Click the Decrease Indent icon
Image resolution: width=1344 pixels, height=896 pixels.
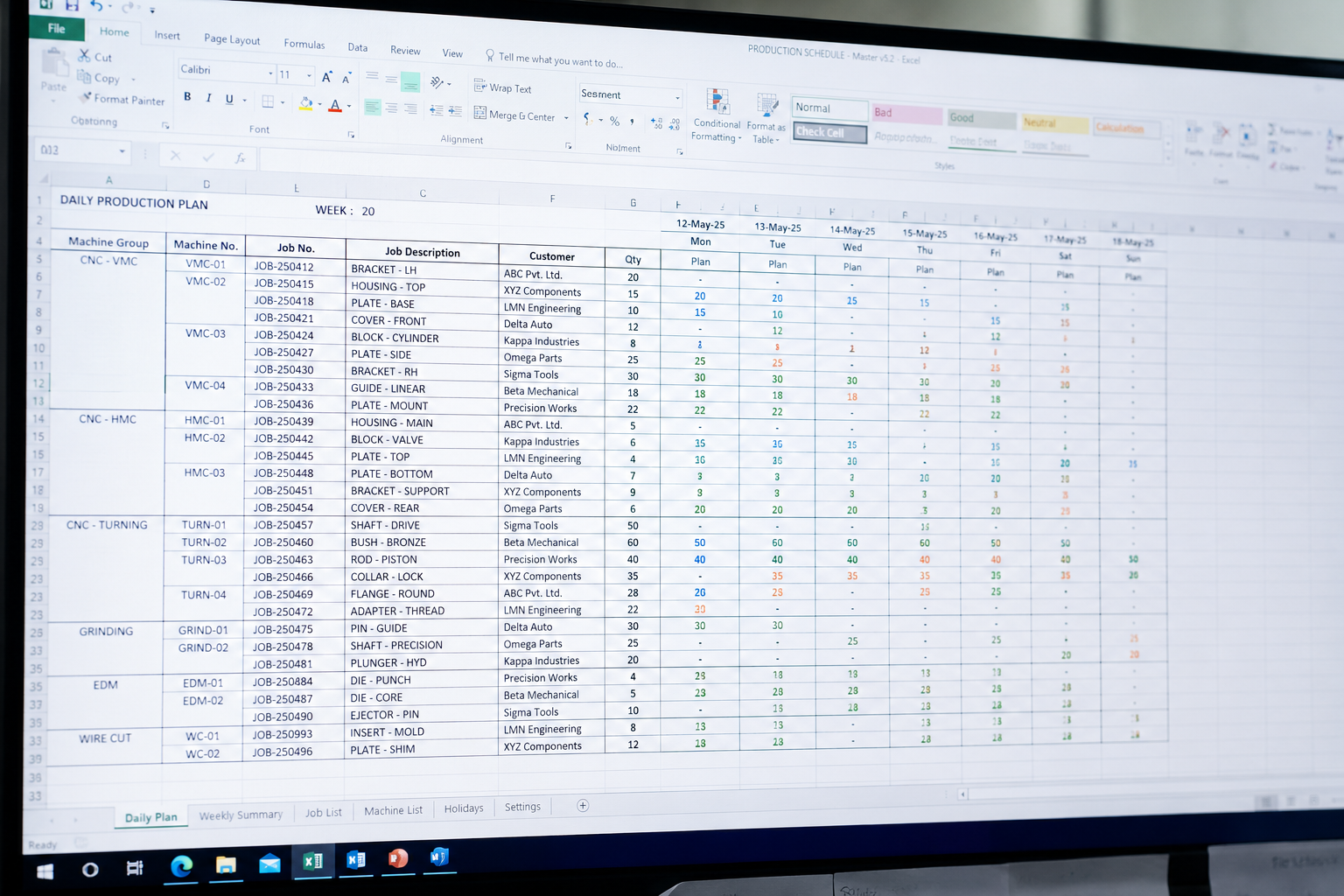(437, 110)
